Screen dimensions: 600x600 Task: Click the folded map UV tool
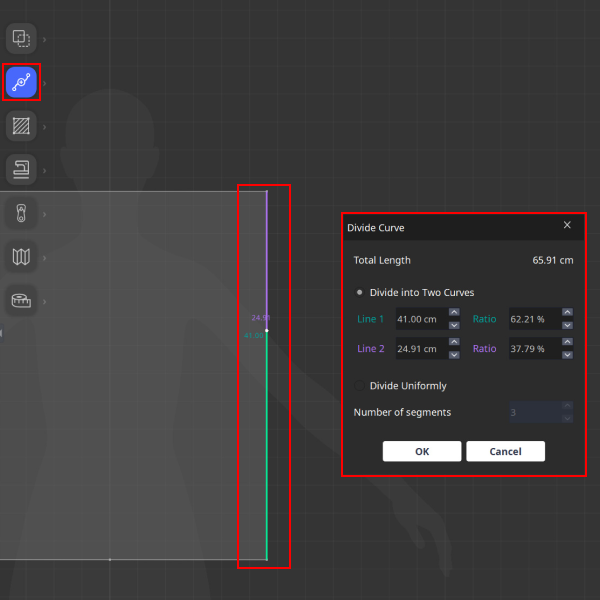click(x=21, y=257)
